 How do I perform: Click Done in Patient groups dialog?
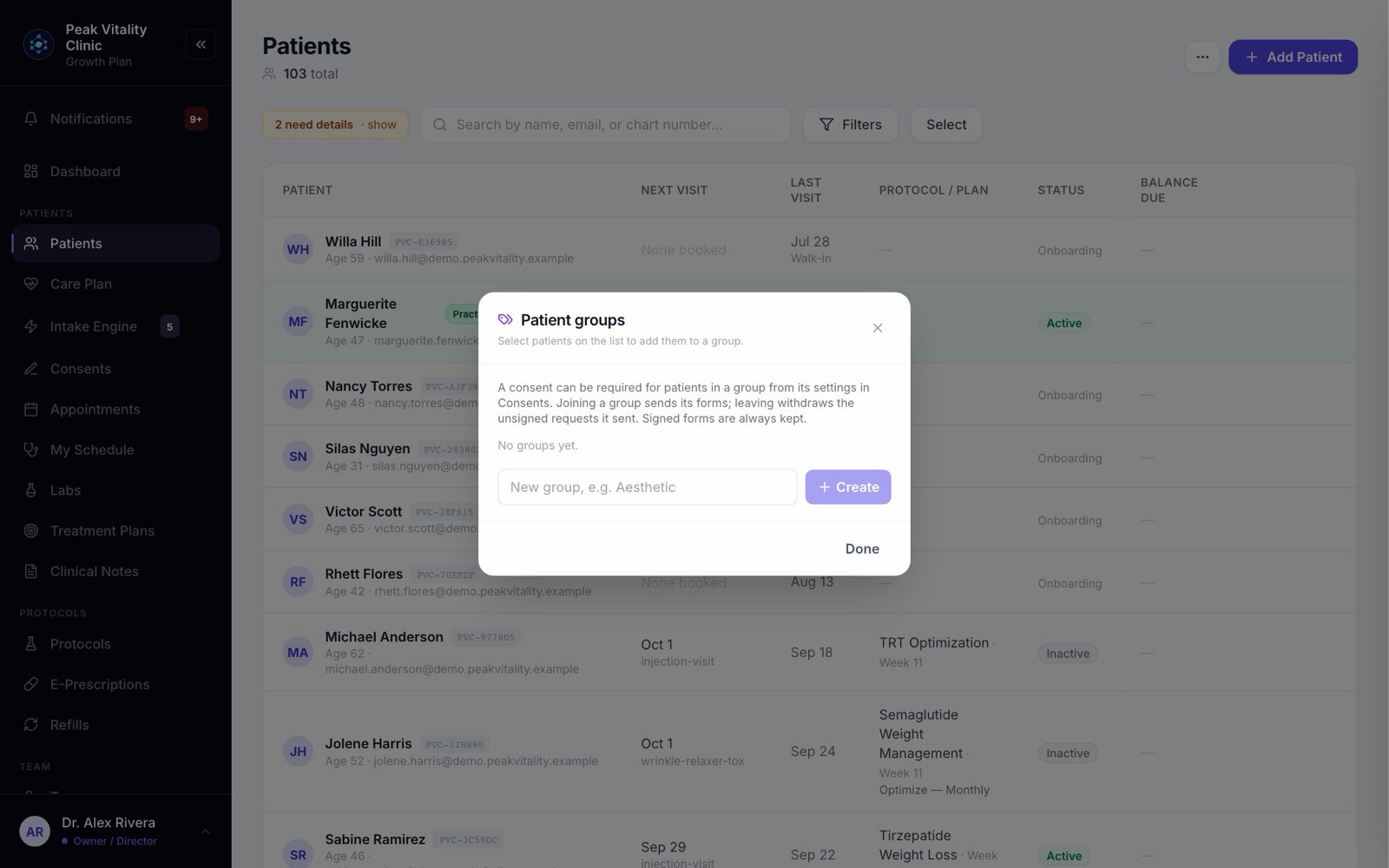[862, 549]
